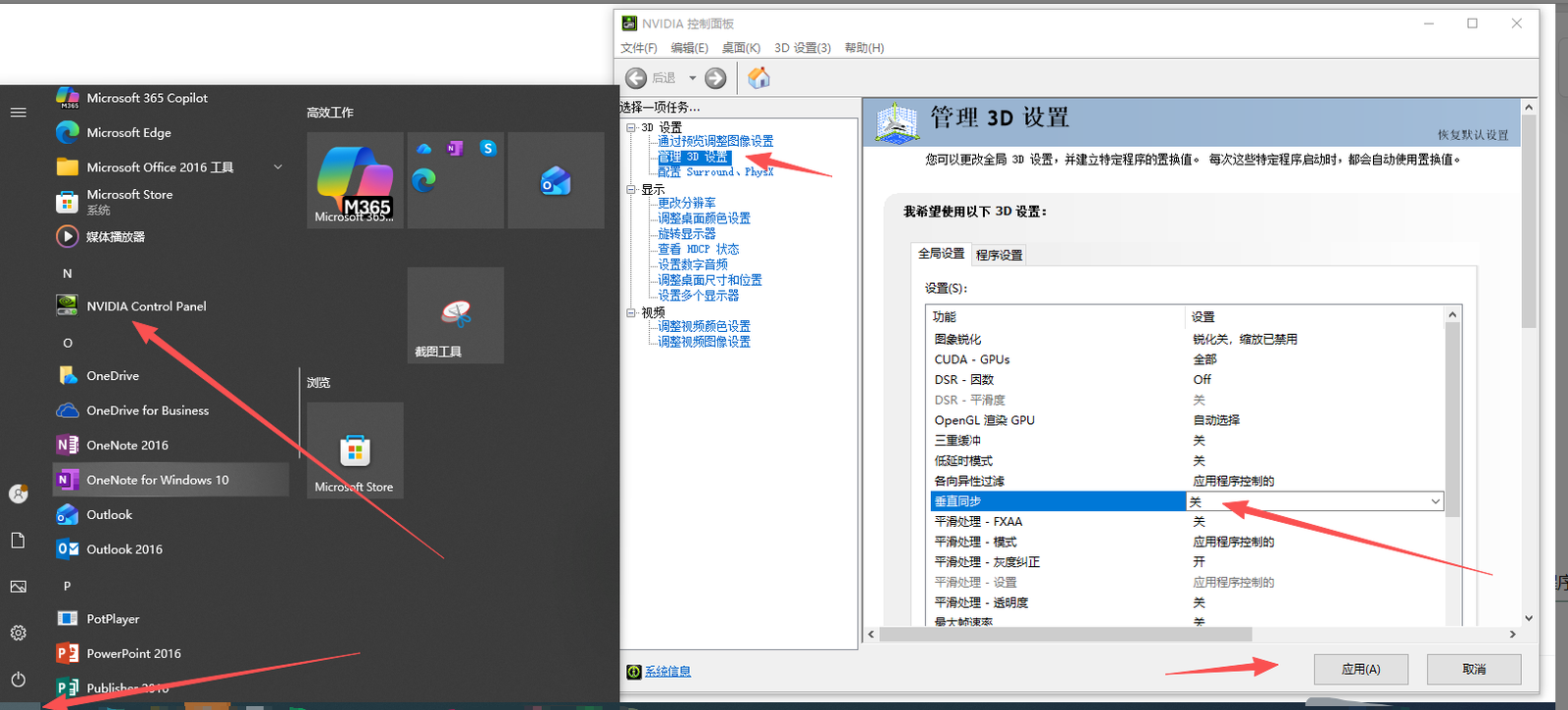Collapse the 3D 设置 tree node
Image resolution: width=1568 pixels, height=710 pixels.
coord(631,127)
